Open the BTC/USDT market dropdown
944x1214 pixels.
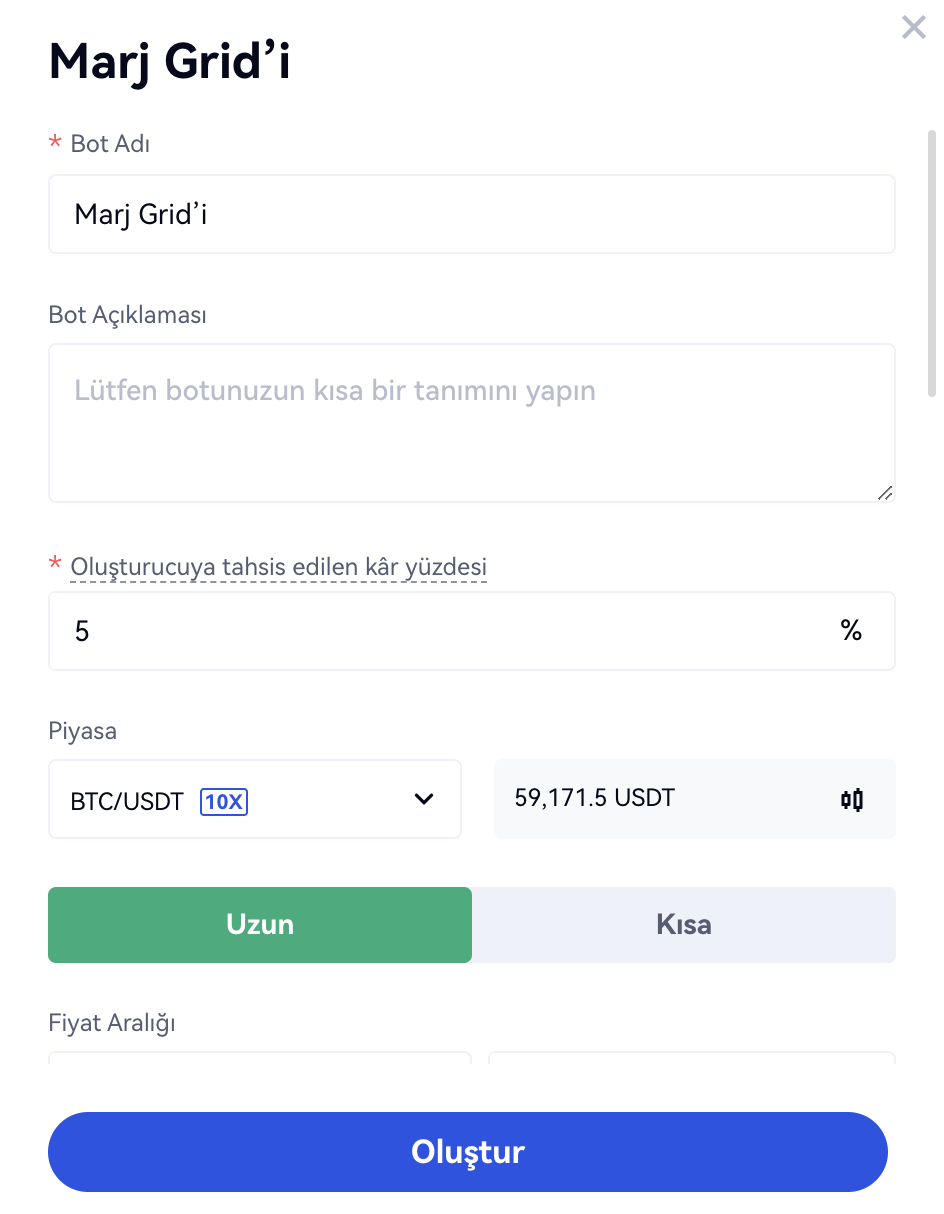(x=254, y=799)
